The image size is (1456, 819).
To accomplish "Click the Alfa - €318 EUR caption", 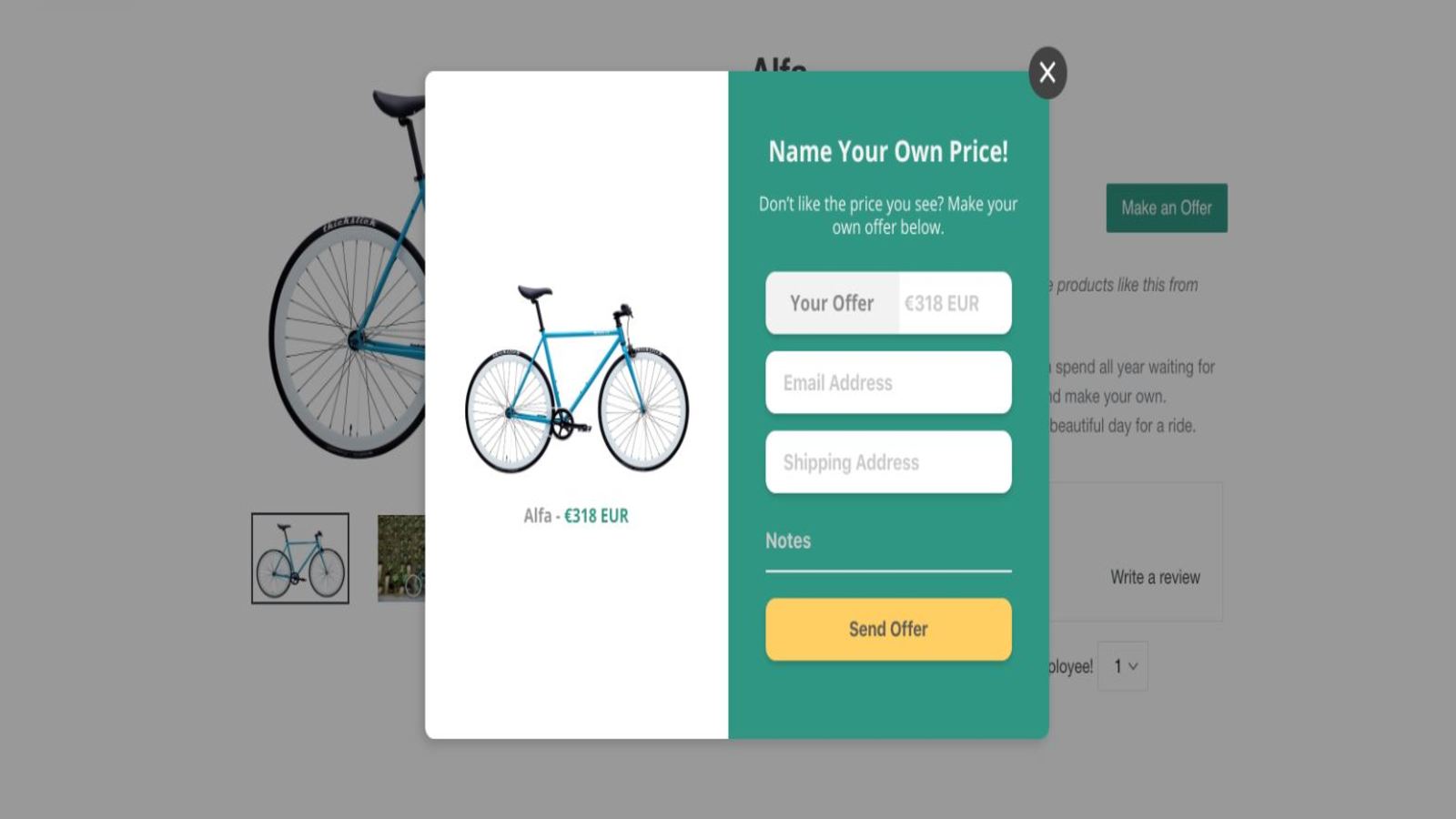I will point(576,516).
